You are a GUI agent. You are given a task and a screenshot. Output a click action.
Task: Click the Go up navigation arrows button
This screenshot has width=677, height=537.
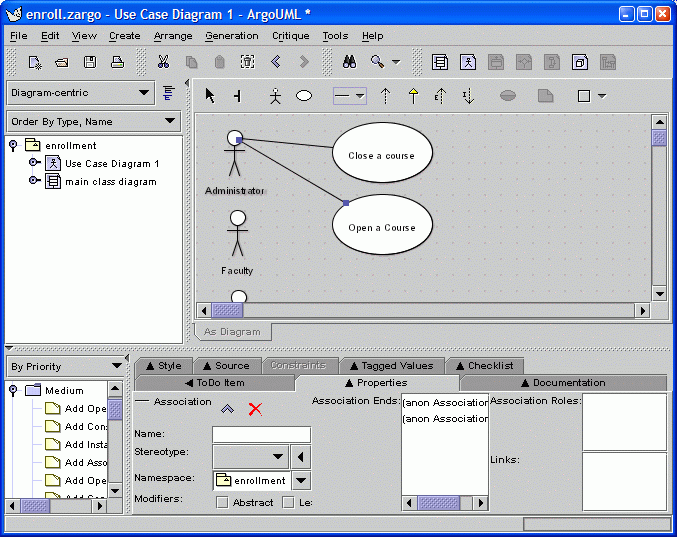coord(228,409)
